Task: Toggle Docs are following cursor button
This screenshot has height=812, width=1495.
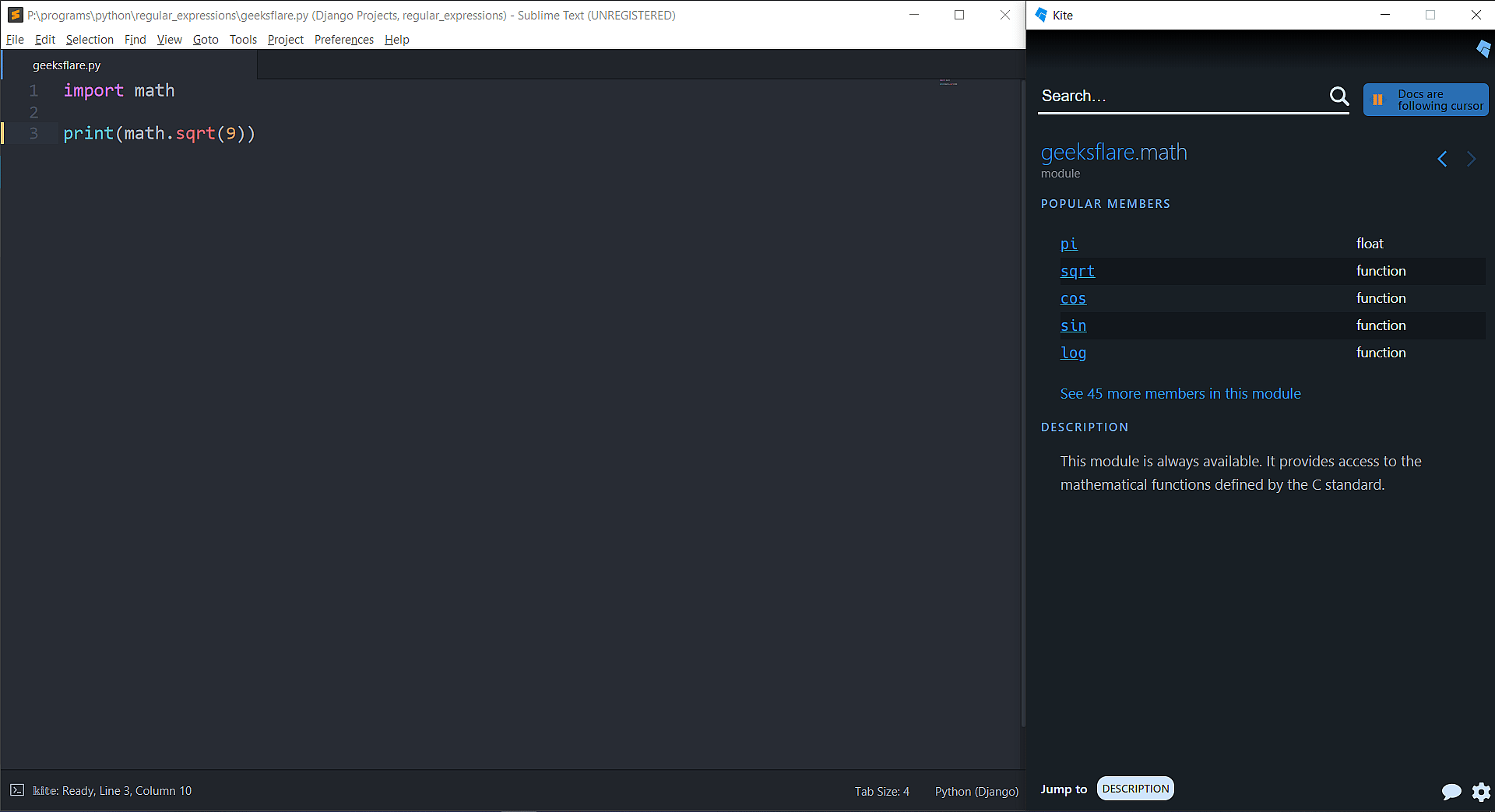Action: (x=1426, y=100)
